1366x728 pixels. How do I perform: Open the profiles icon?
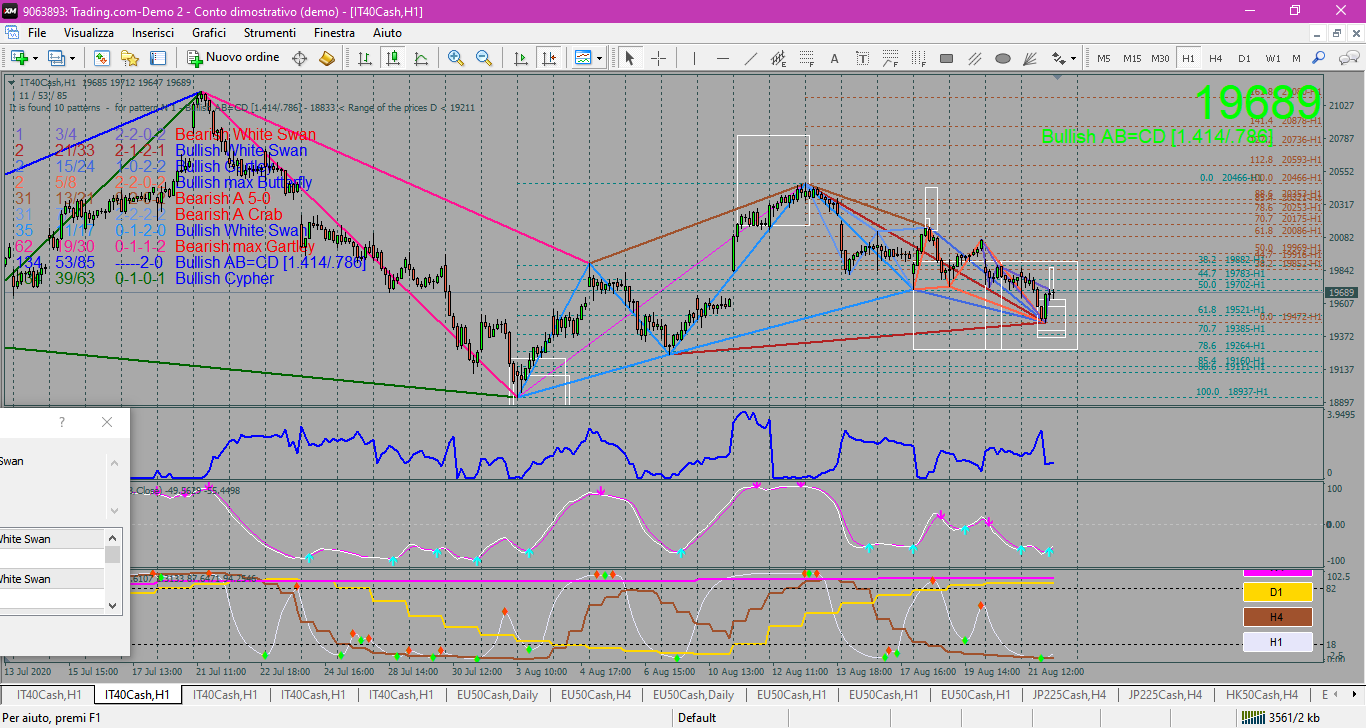[56, 58]
